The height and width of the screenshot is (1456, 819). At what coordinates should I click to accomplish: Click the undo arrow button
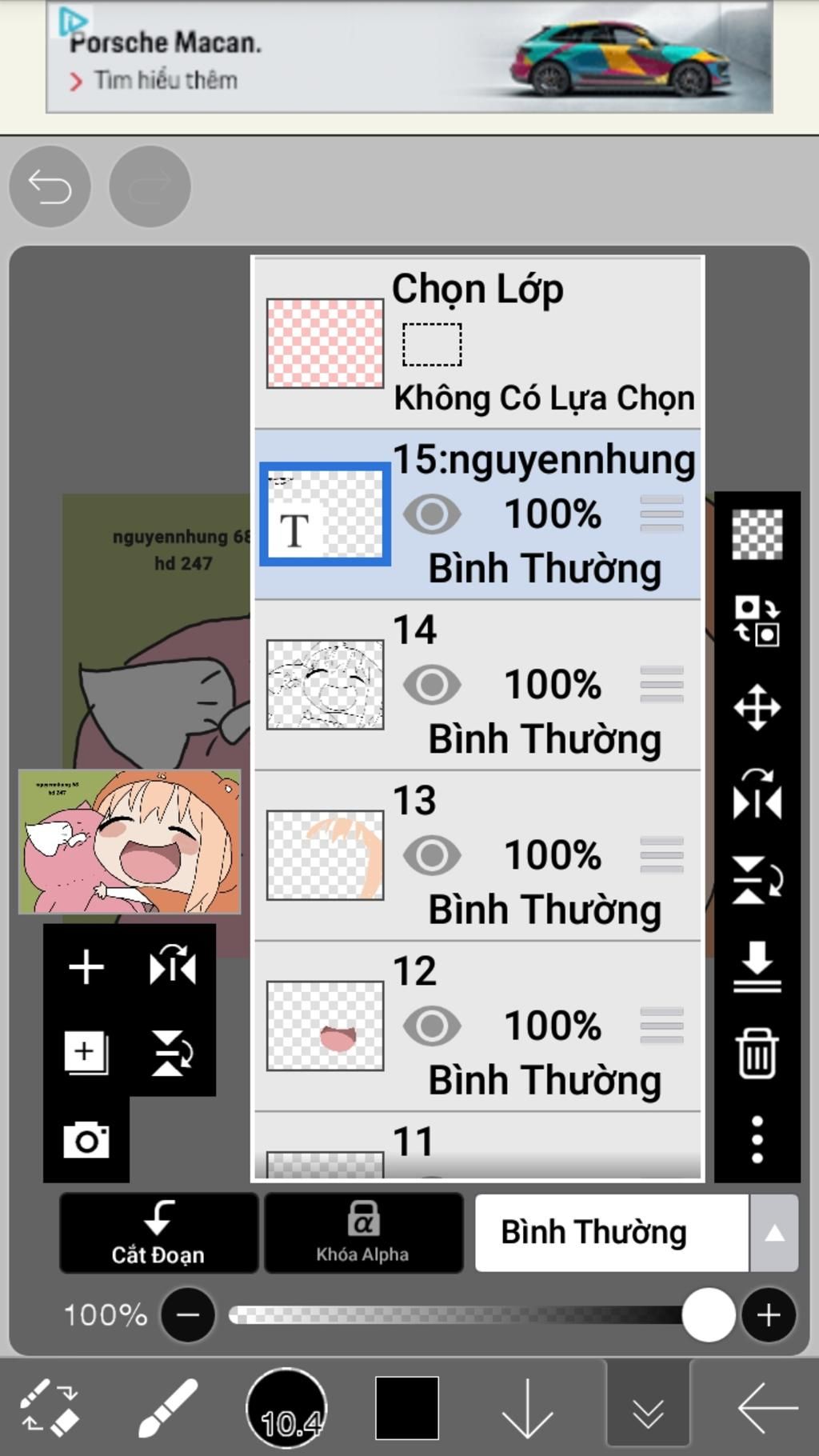click(x=50, y=186)
